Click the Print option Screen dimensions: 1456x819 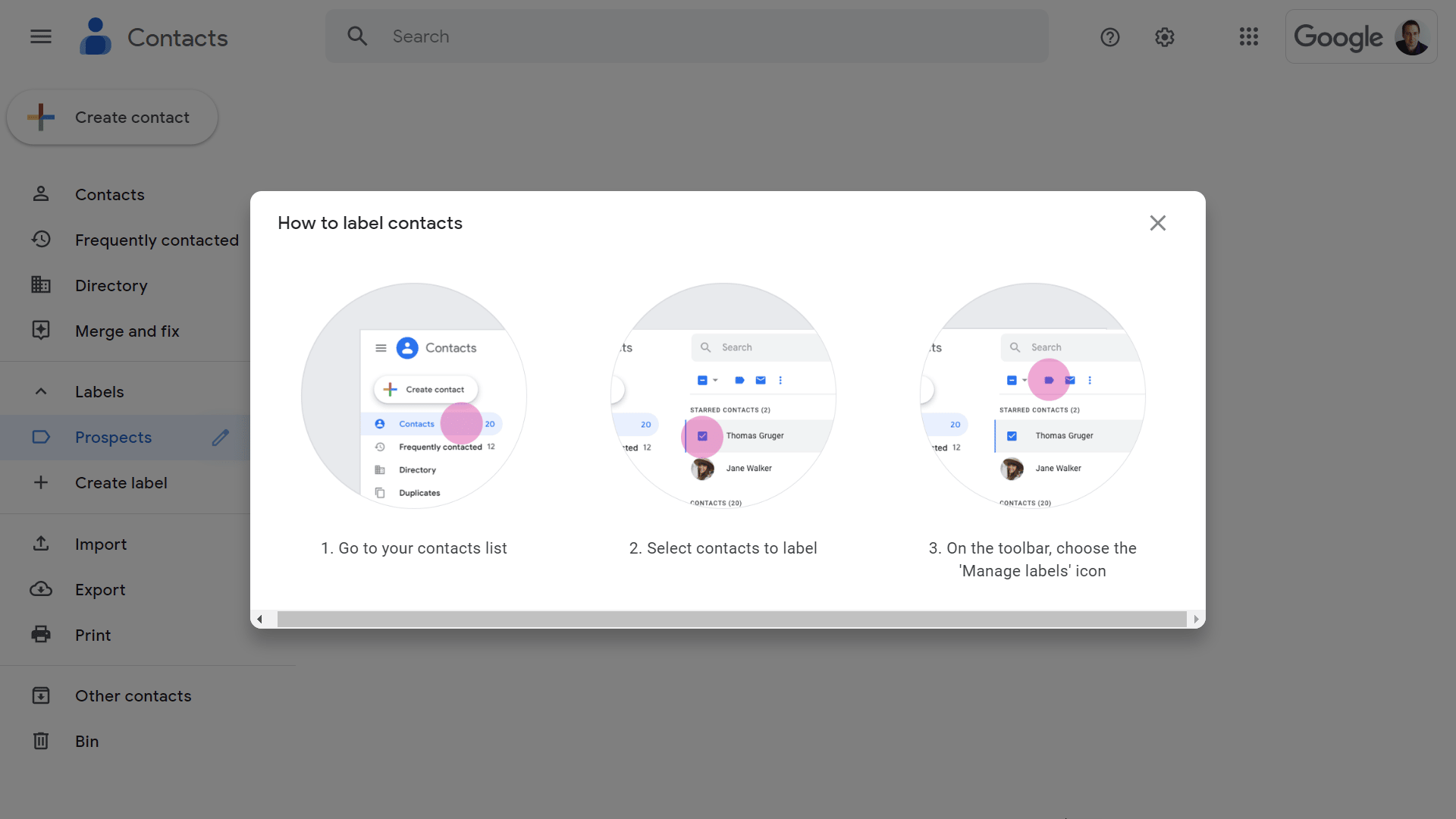tap(125, 635)
